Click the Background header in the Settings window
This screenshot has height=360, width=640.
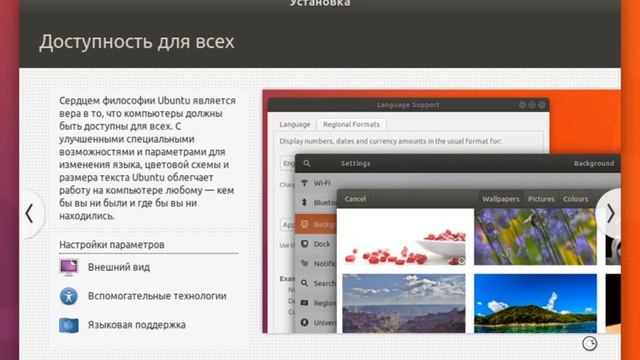tap(593, 163)
